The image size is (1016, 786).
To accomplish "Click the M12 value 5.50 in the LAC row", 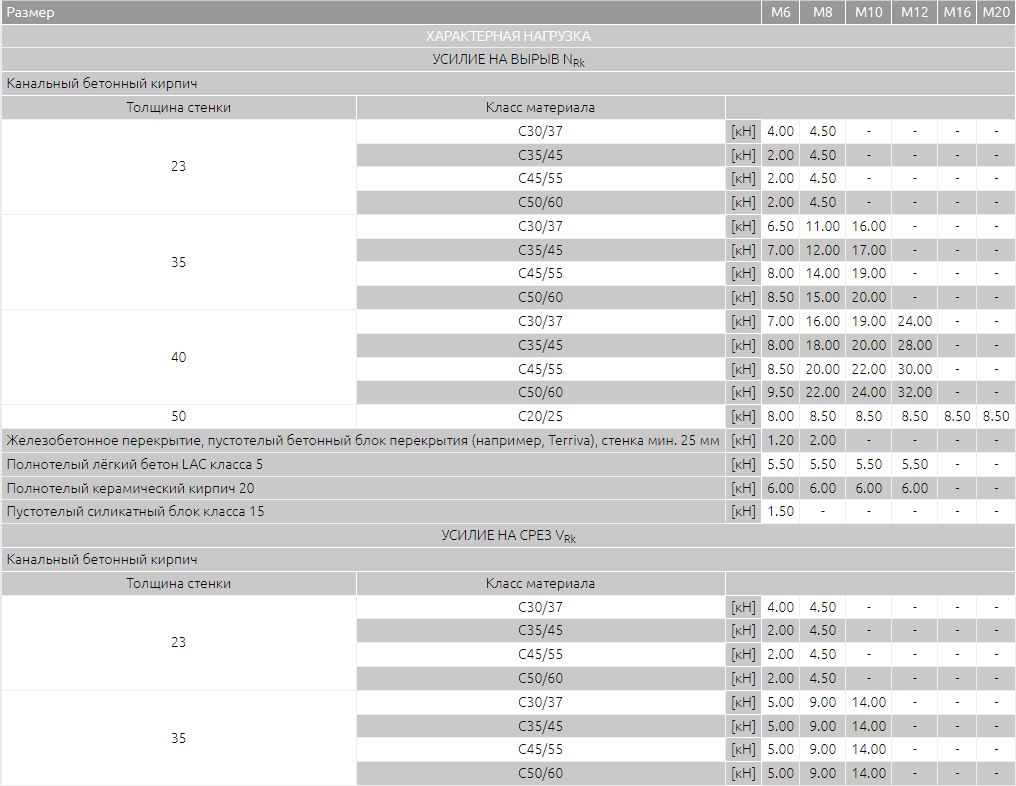I will pyautogui.click(x=914, y=465).
